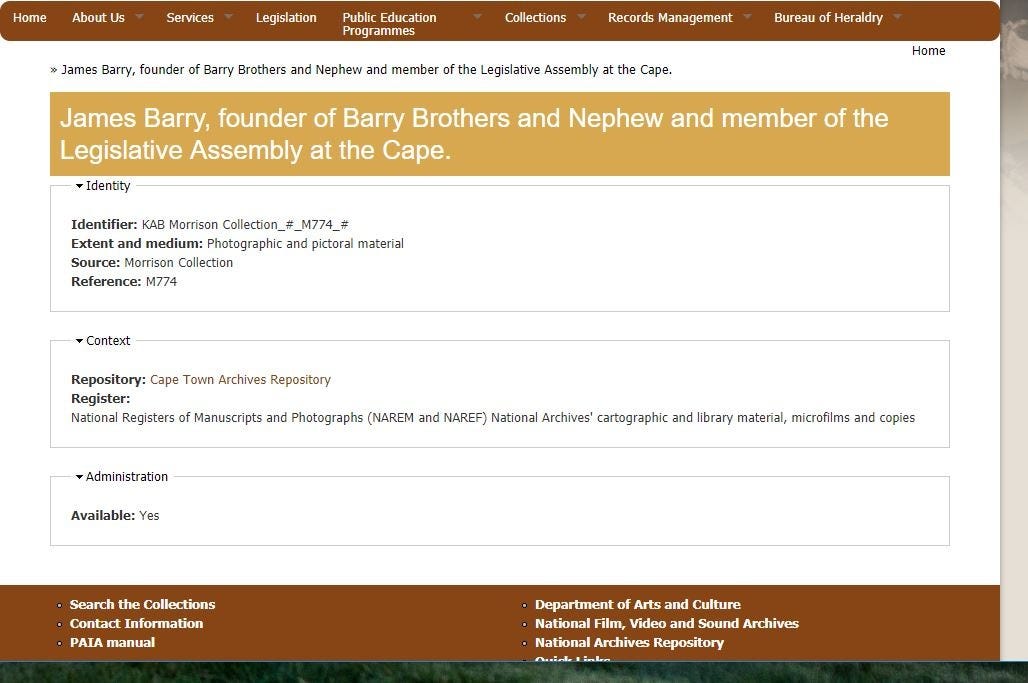Select the National Registers of Manuscripts register text

(492, 418)
